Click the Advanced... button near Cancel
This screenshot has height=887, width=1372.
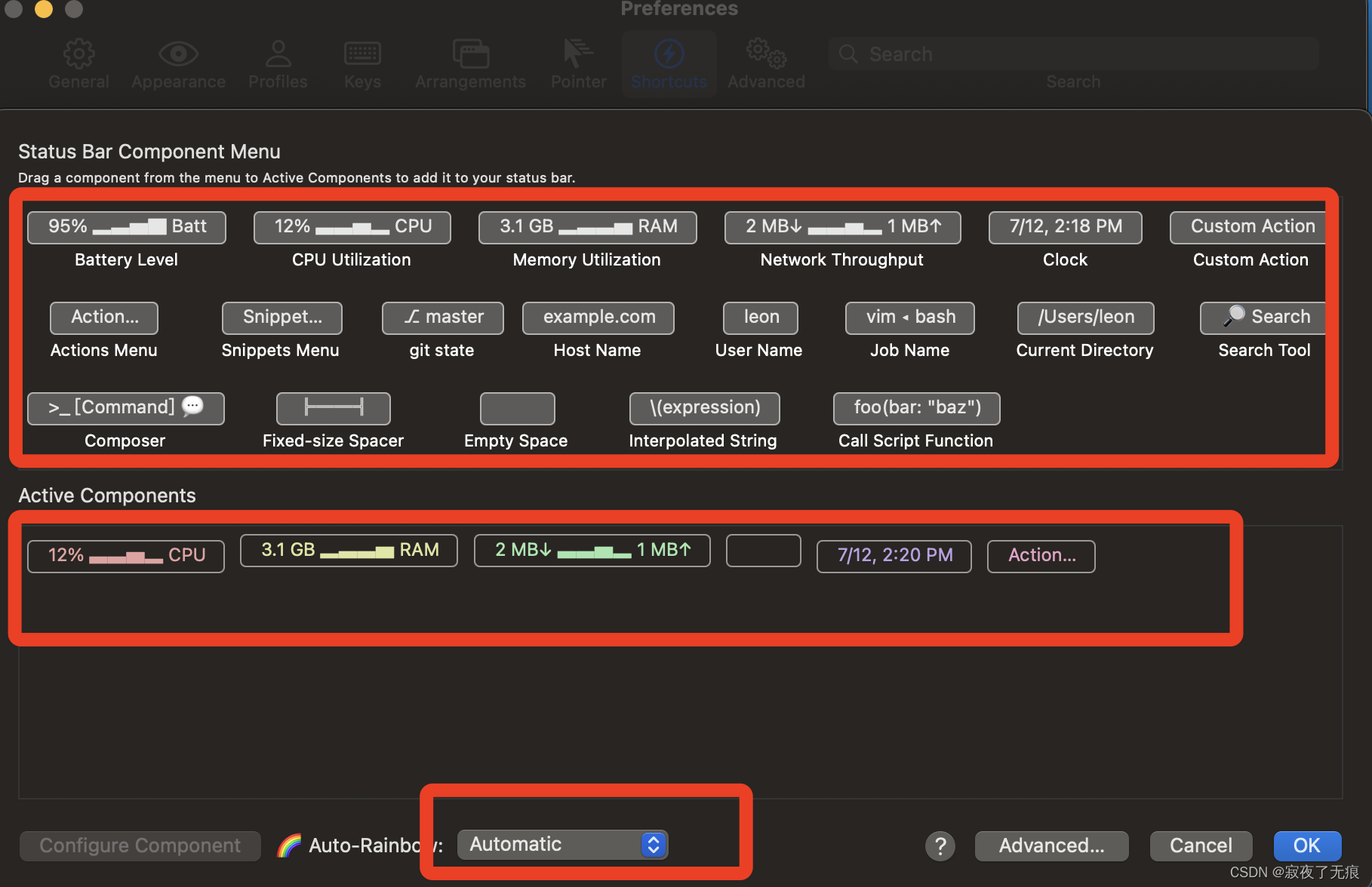1051,846
